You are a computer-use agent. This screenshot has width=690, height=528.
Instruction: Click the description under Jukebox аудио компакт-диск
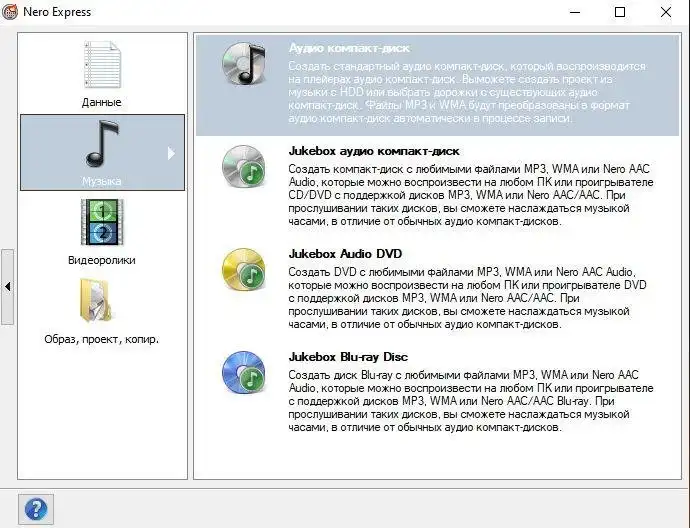tap(471, 195)
